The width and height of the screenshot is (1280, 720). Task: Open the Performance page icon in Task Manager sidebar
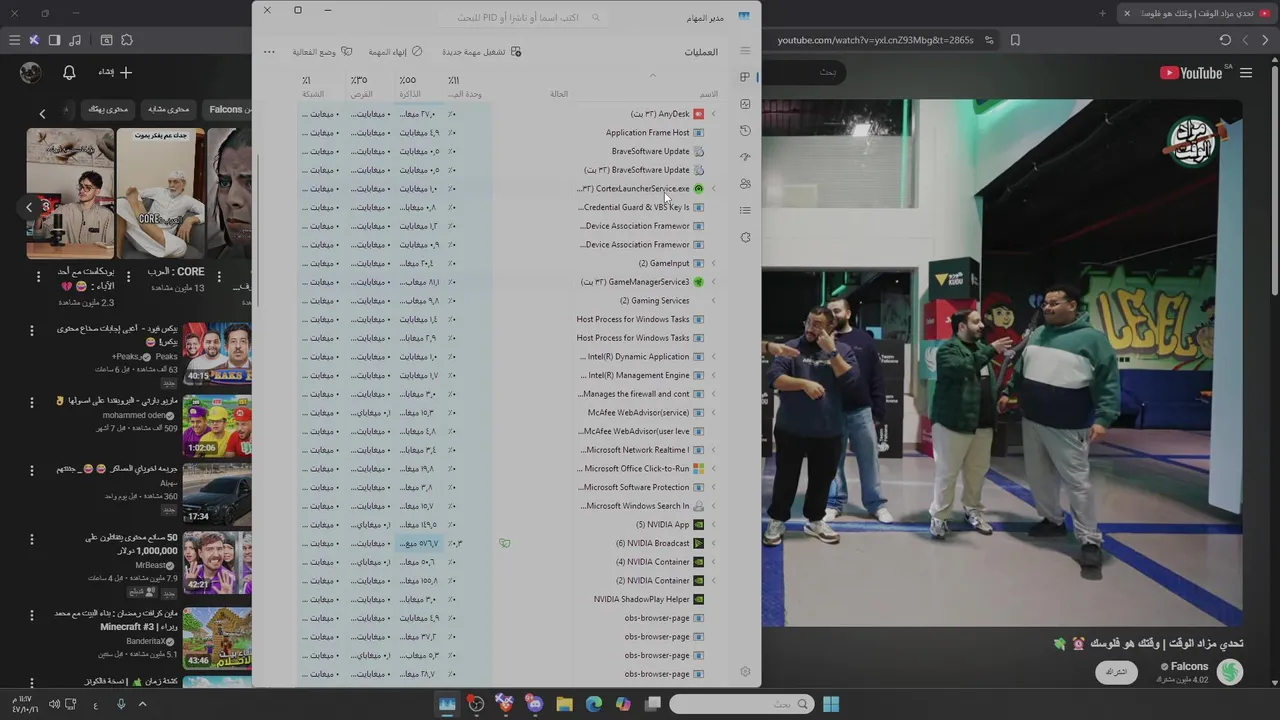tap(745, 104)
